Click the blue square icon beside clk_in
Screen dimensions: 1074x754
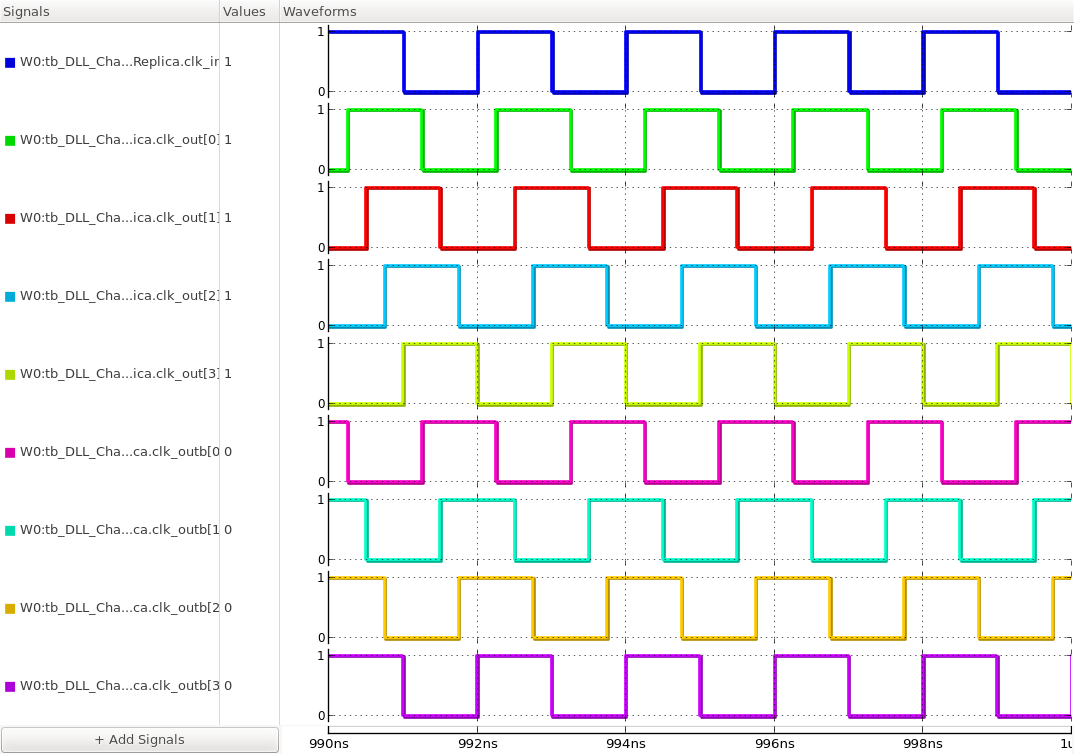click(x=10, y=62)
